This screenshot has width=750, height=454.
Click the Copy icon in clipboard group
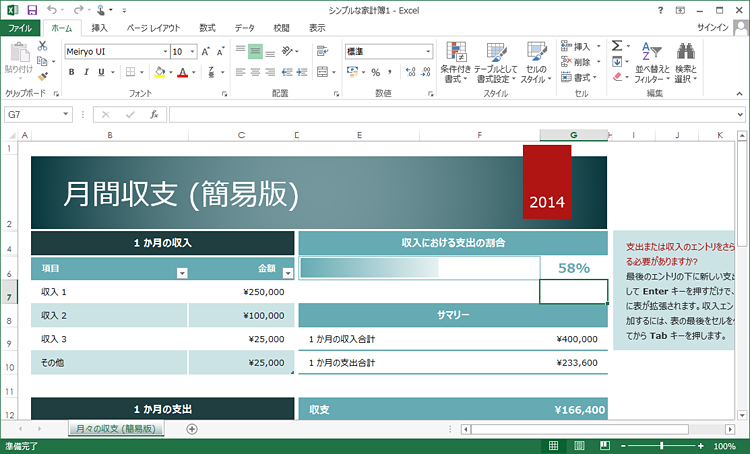click(x=43, y=61)
